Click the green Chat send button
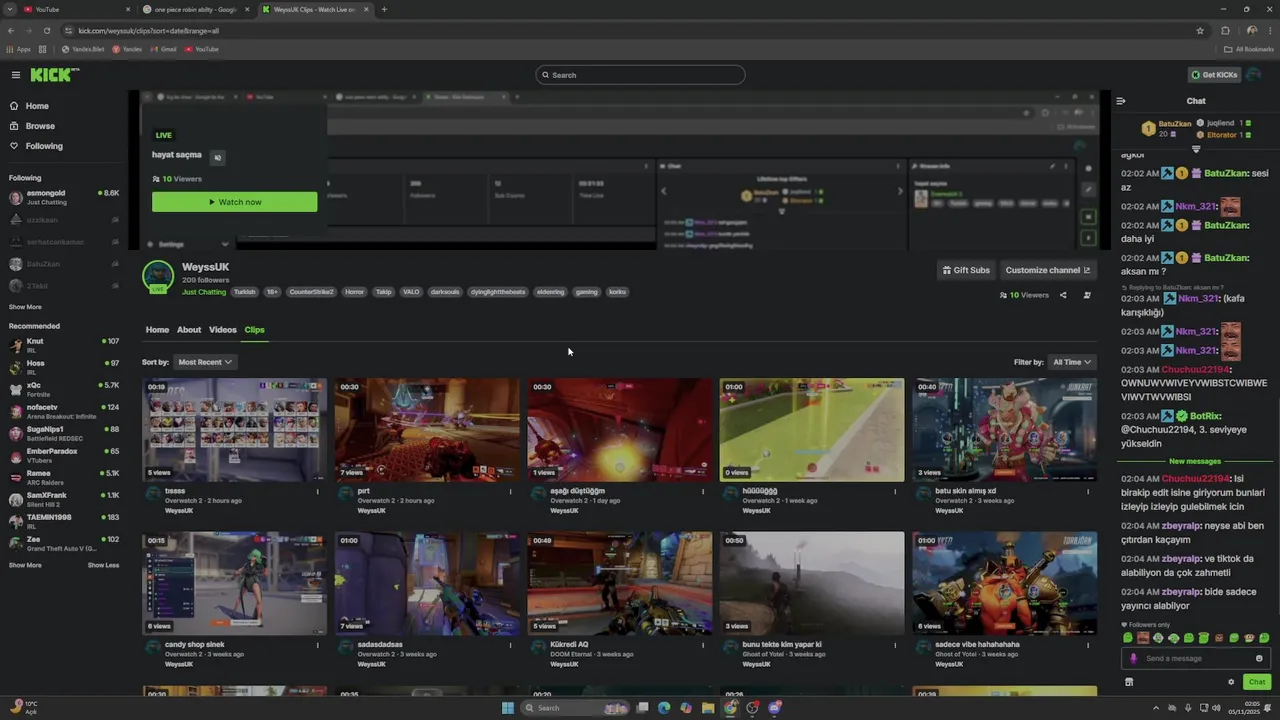Viewport: 1280px width, 720px height. pyautogui.click(x=1257, y=682)
